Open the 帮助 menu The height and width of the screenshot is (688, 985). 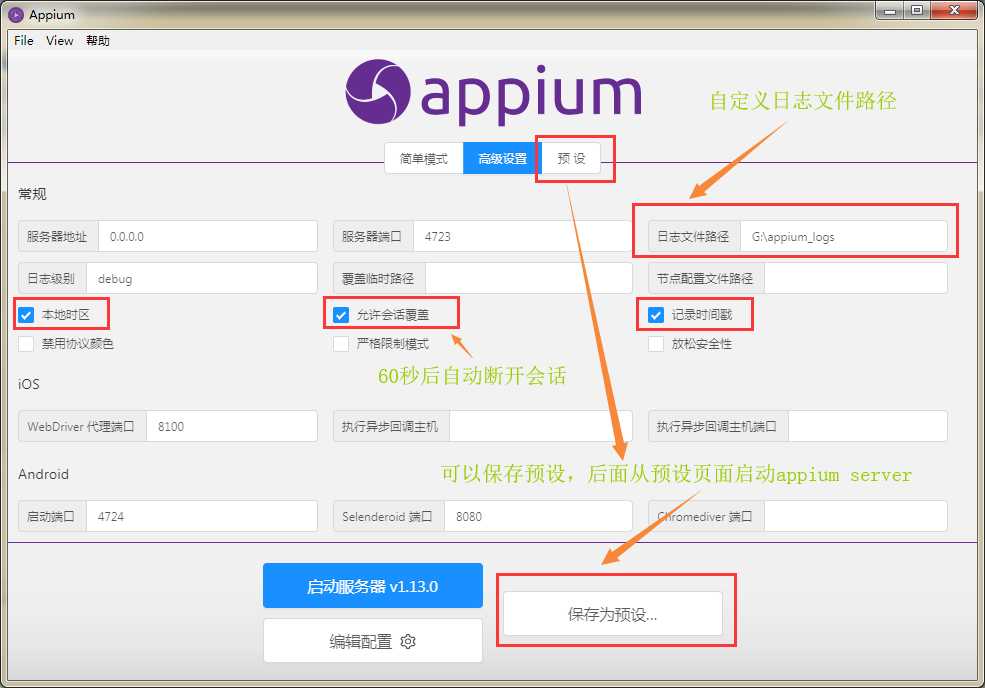pos(98,40)
